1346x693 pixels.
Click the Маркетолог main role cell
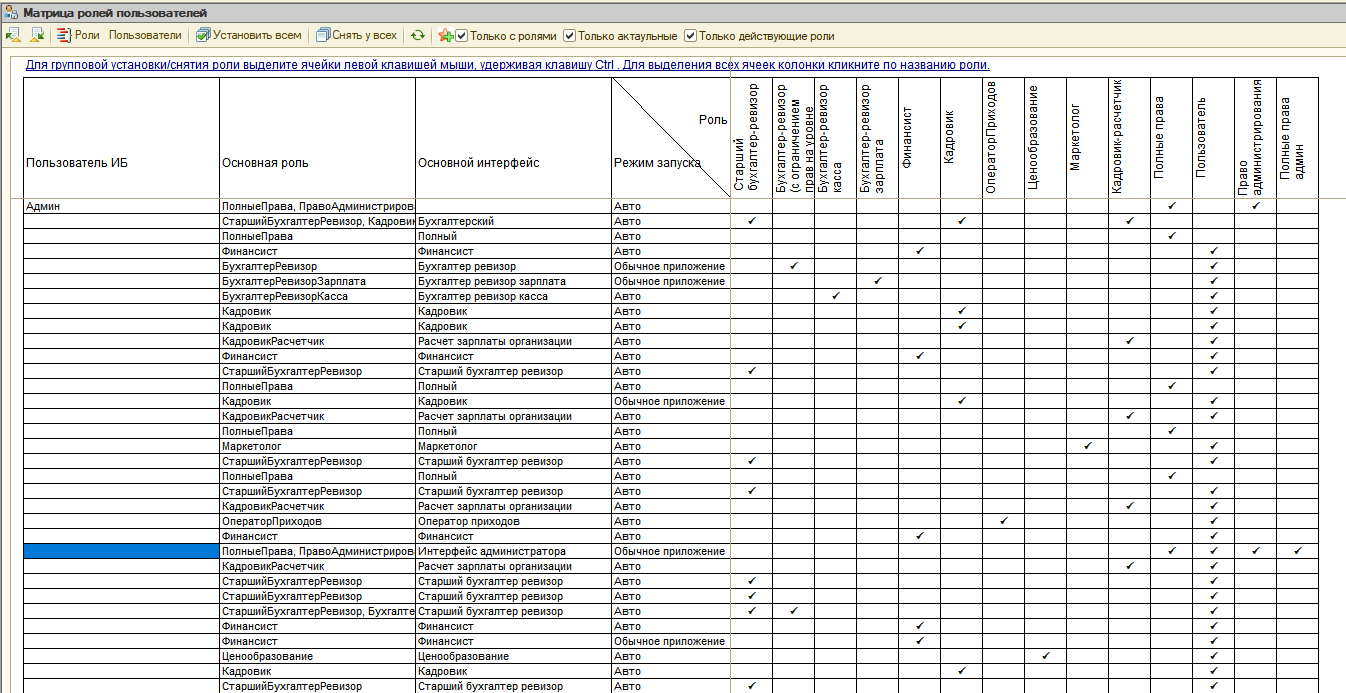point(317,446)
